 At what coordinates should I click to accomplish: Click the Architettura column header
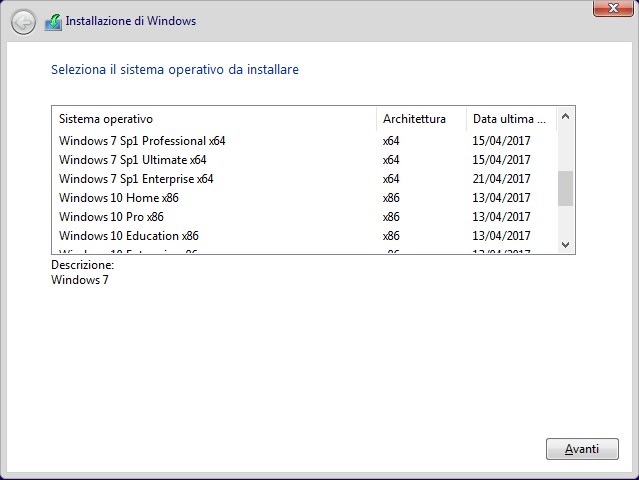click(421, 119)
